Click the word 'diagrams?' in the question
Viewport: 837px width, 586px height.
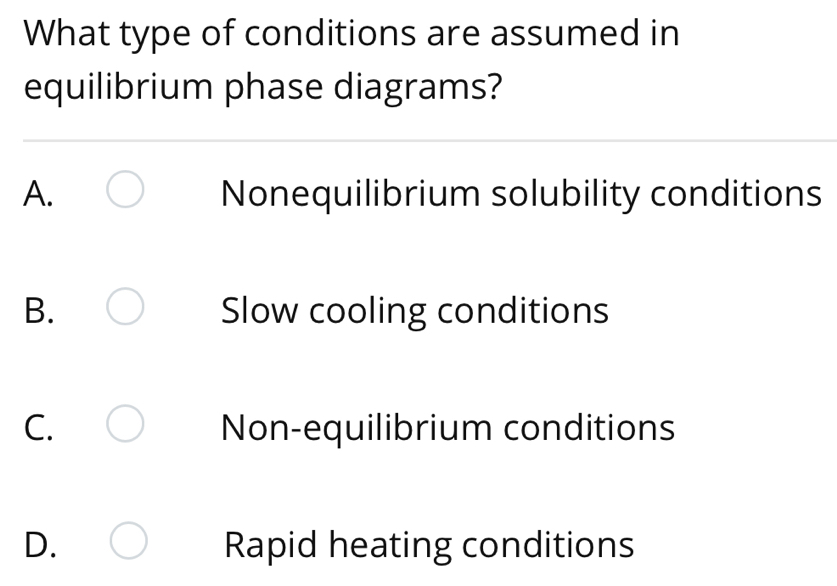tap(418, 87)
